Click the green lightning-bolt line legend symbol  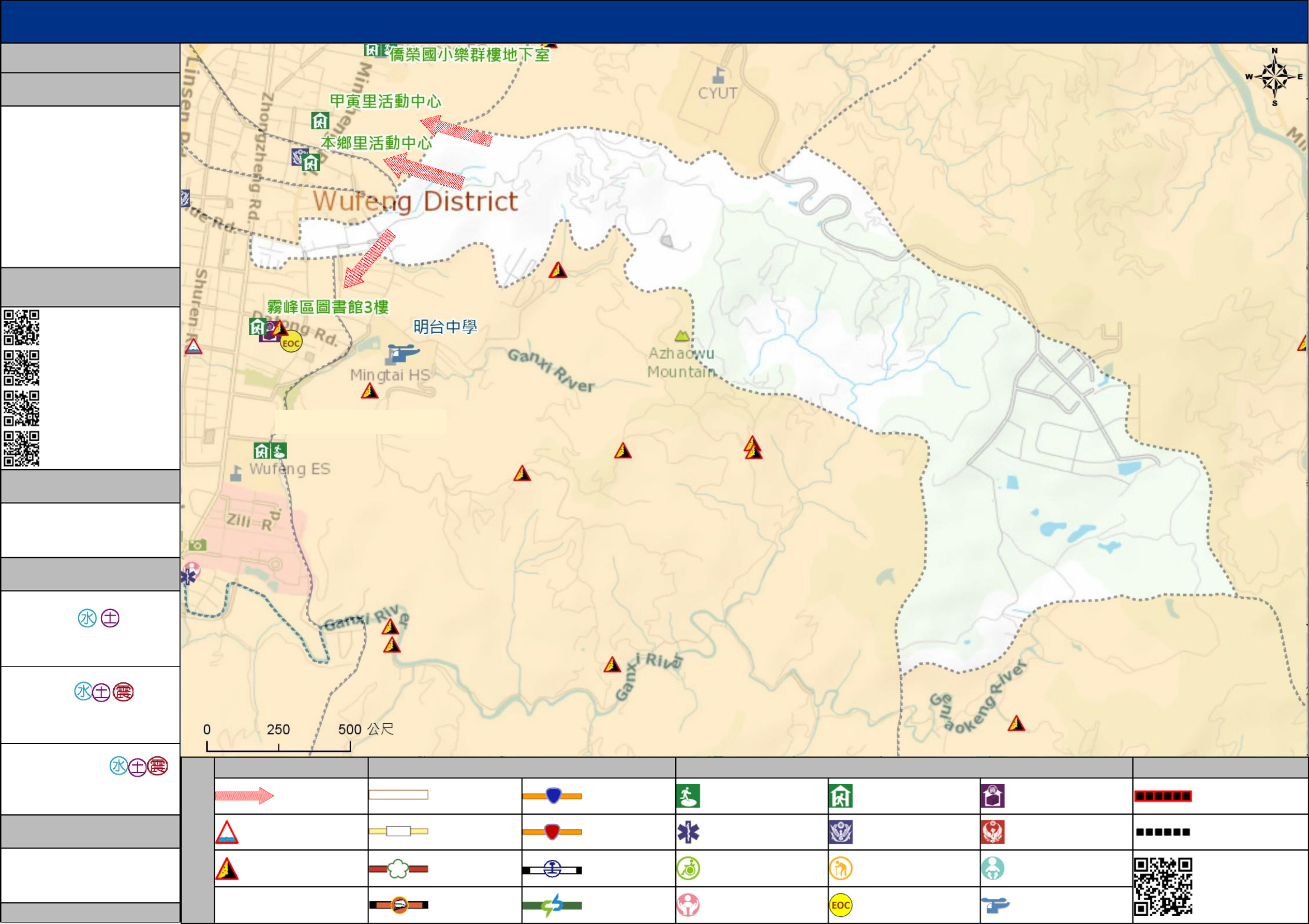(553, 905)
